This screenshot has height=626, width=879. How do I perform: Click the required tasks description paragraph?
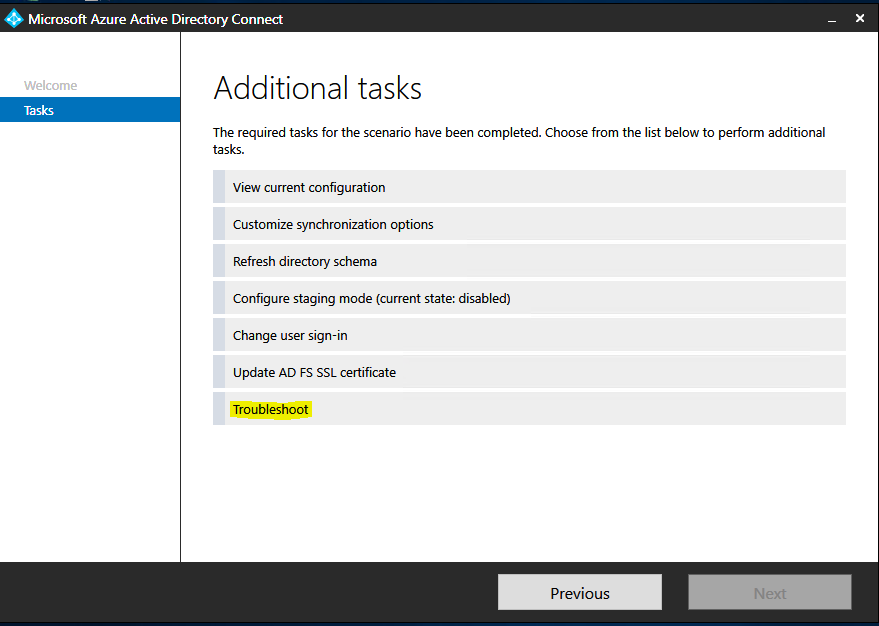click(x=519, y=141)
